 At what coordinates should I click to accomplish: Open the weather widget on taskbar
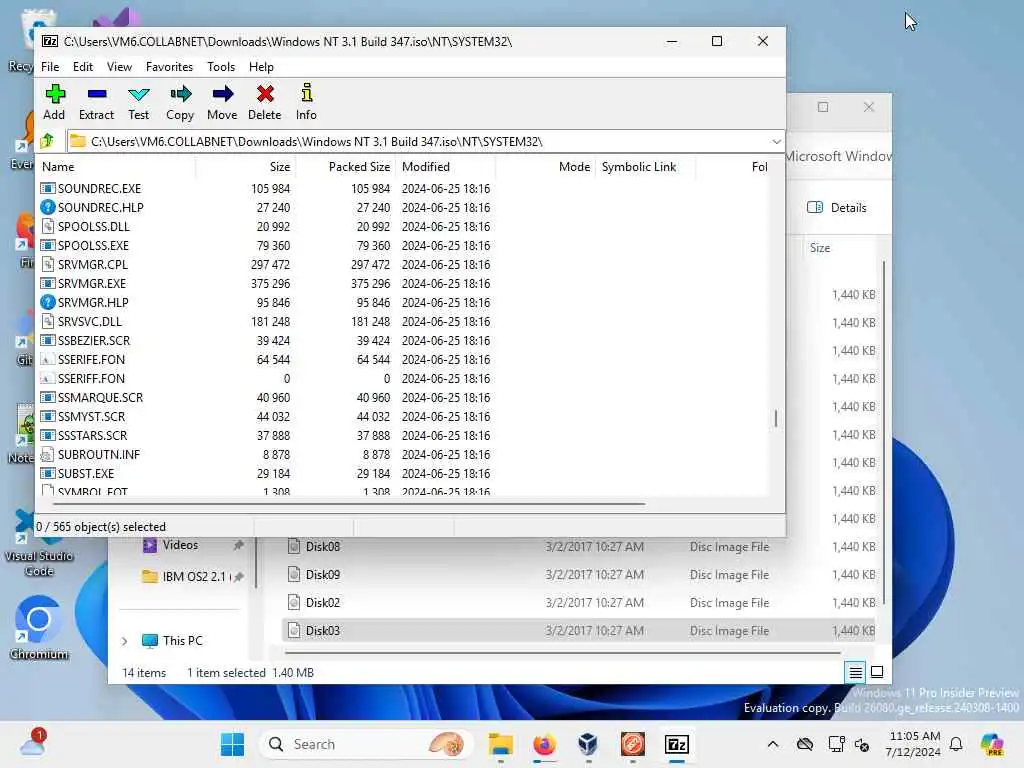[33, 744]
